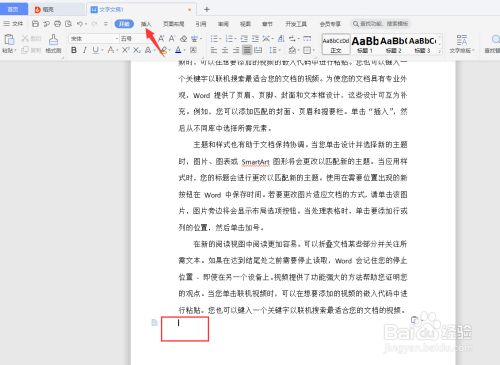
Task: Click the Clear Formatting eraser icon
Action: [x=183, y=39]
